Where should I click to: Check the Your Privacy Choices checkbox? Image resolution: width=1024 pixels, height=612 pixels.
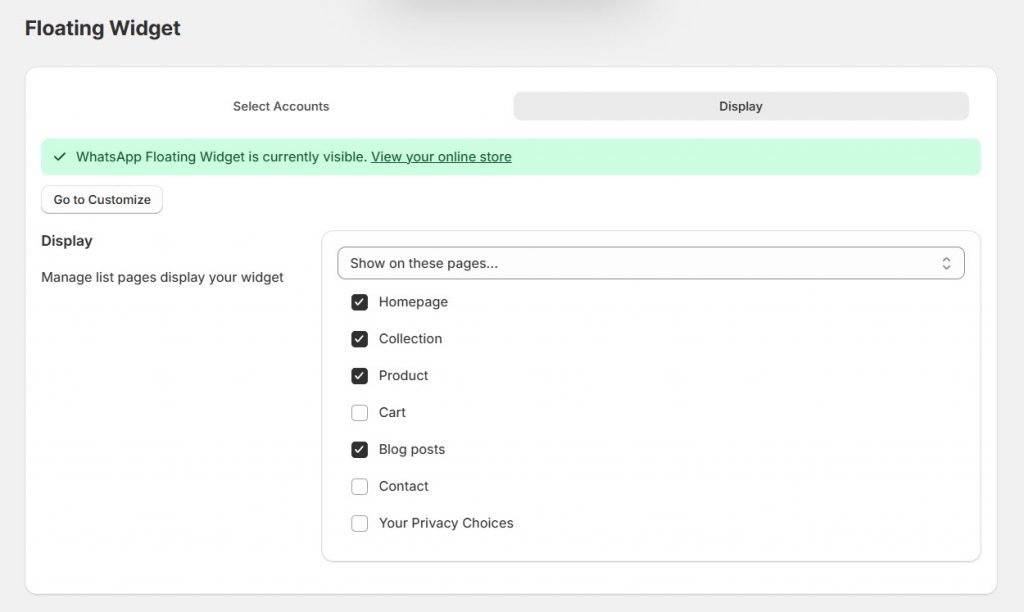pyautogui.click(x=359, y=523)
